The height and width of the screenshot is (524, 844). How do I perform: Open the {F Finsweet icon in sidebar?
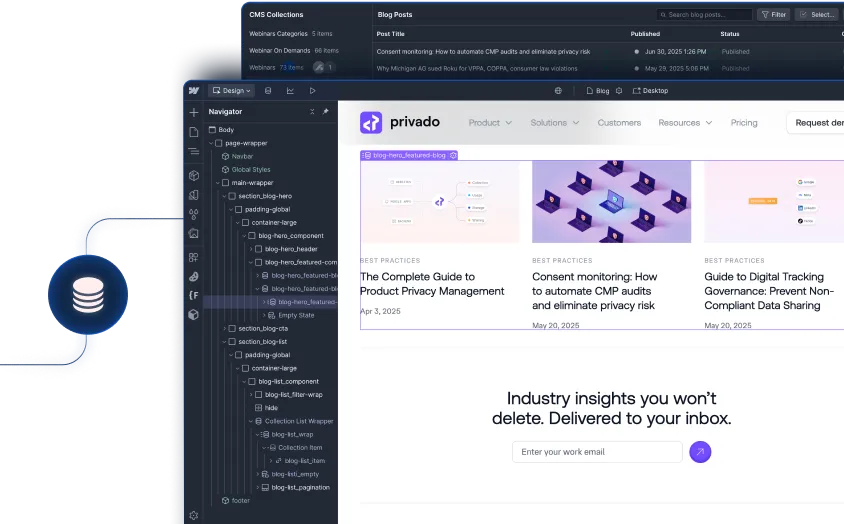click(x=194, y=295)
